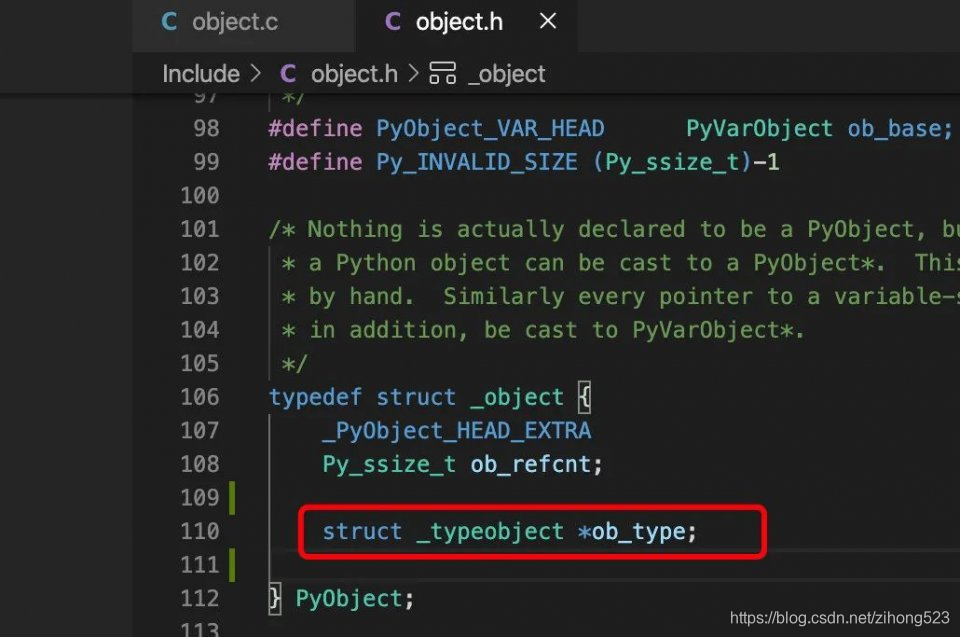Click the struct symbol icon in breadcrumb
This screenshot has width=960, height=637.
pyautogui.click(x=443, y=74)
